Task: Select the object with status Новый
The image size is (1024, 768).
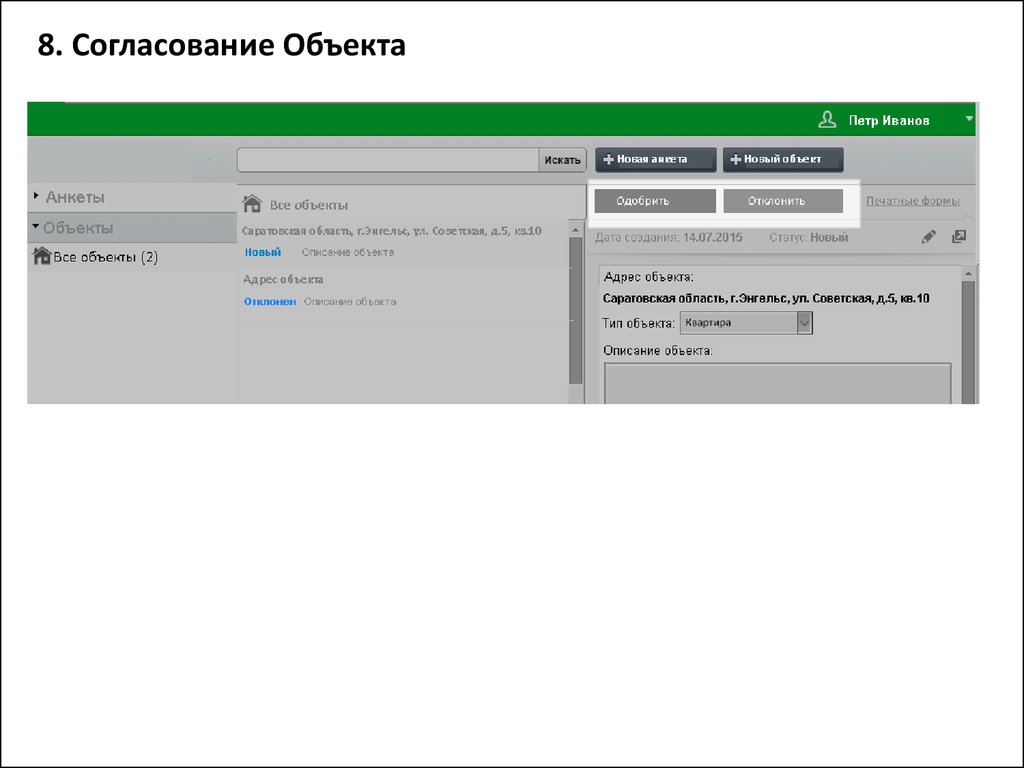Action: pyautogui.click(x=263, y=252)
